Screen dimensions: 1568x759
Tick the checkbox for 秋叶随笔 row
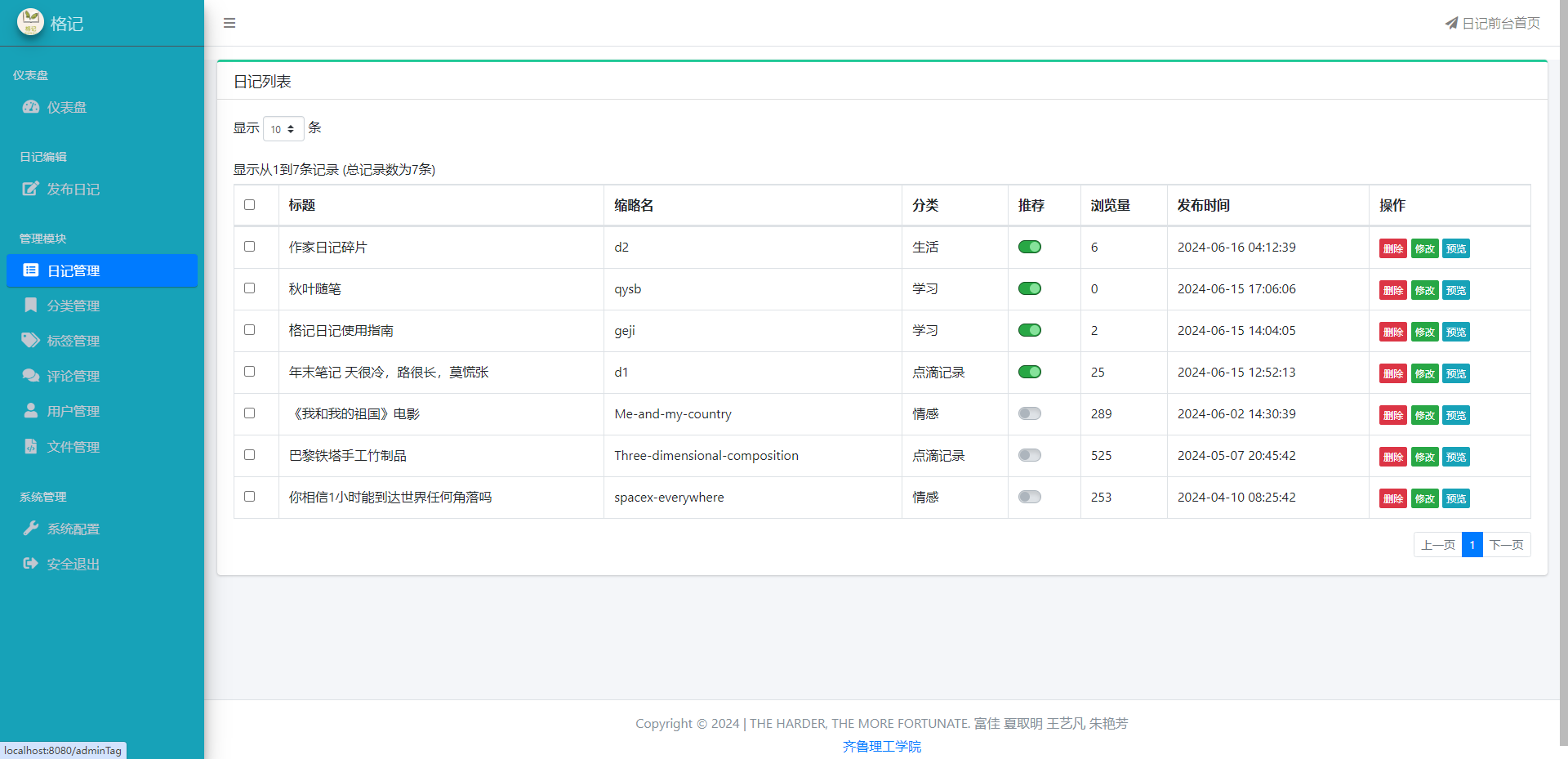250,288
